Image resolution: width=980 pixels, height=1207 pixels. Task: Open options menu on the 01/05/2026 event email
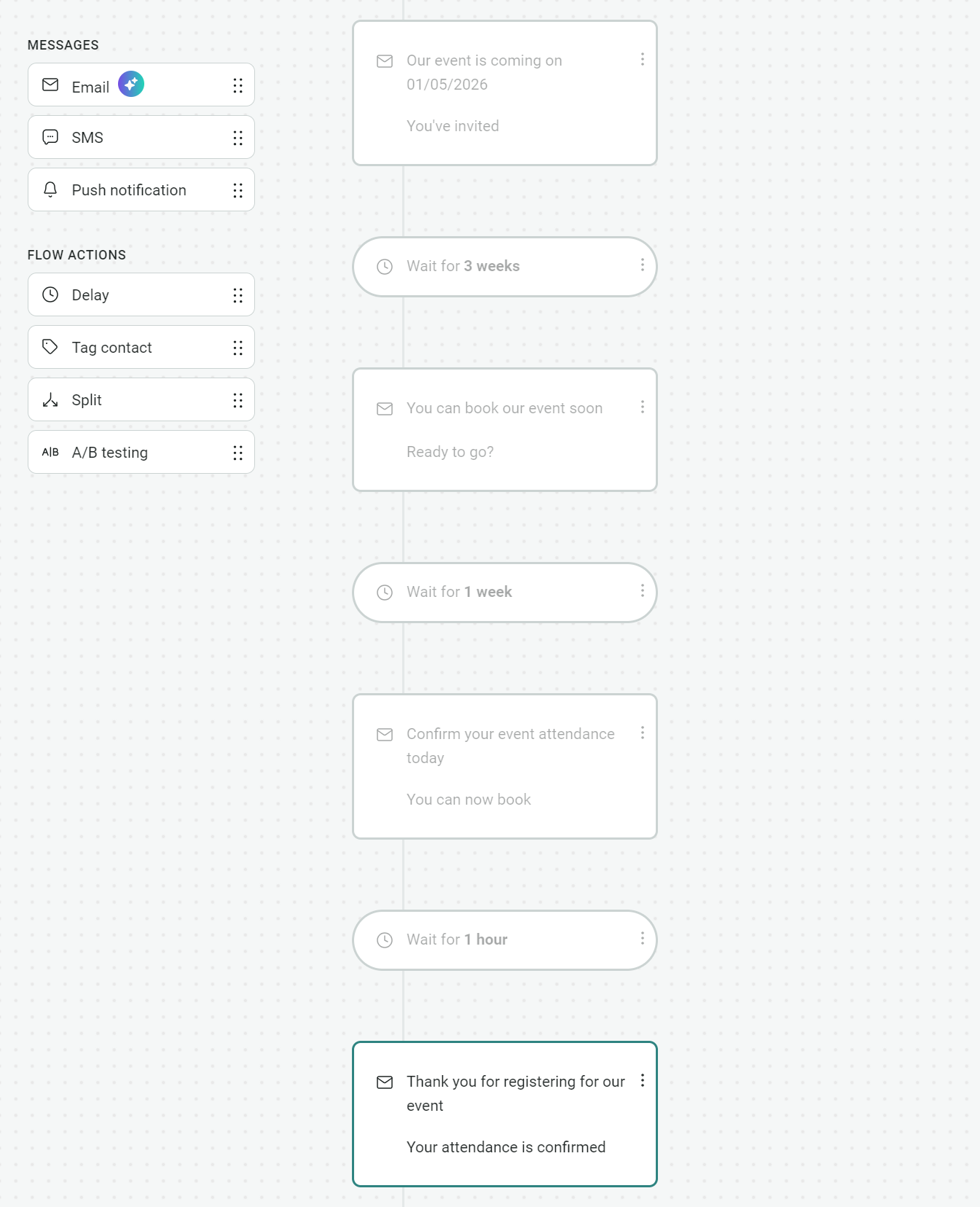click(643, 60)
